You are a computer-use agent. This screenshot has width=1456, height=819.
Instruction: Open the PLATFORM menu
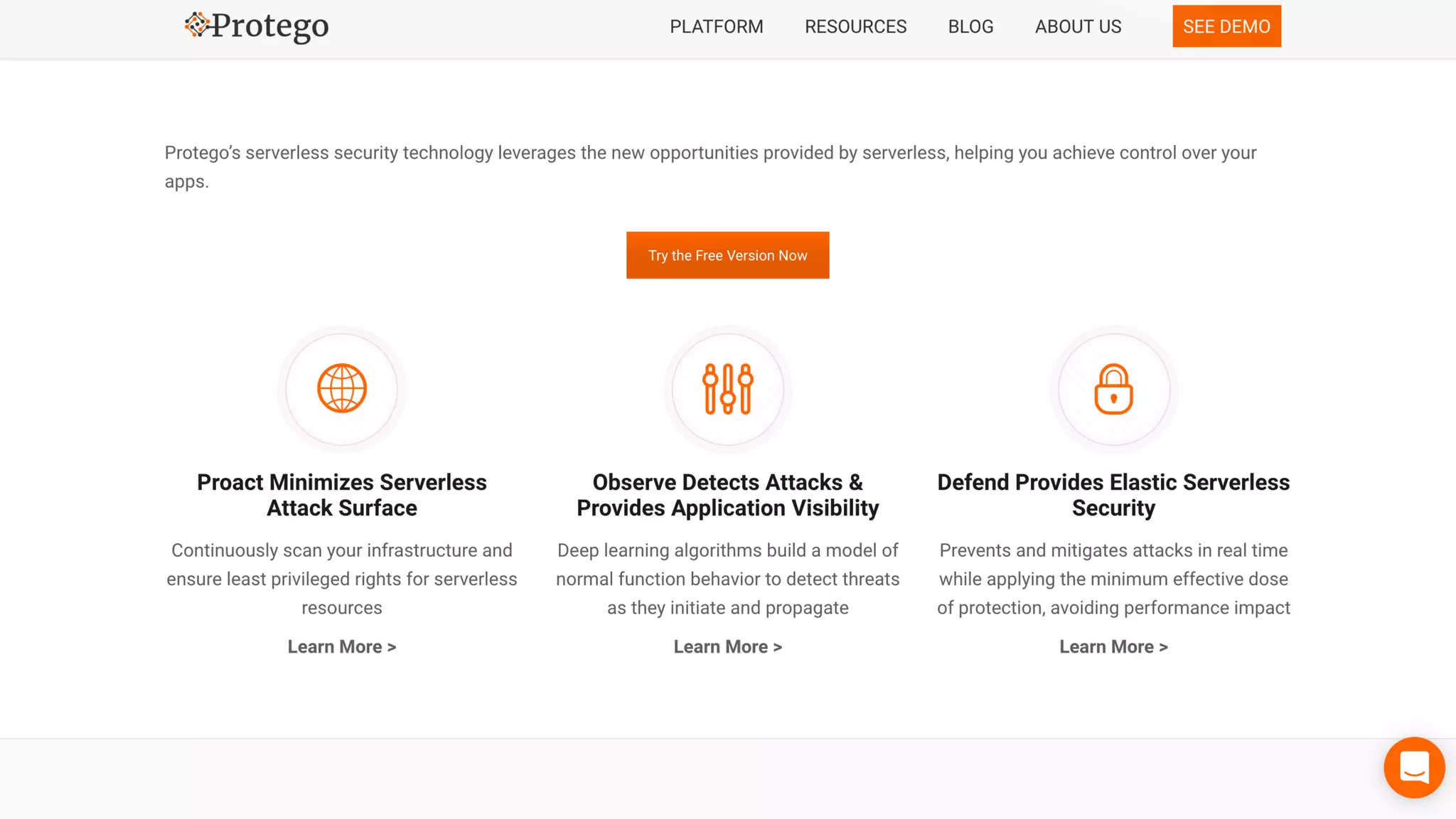point(716,26)
